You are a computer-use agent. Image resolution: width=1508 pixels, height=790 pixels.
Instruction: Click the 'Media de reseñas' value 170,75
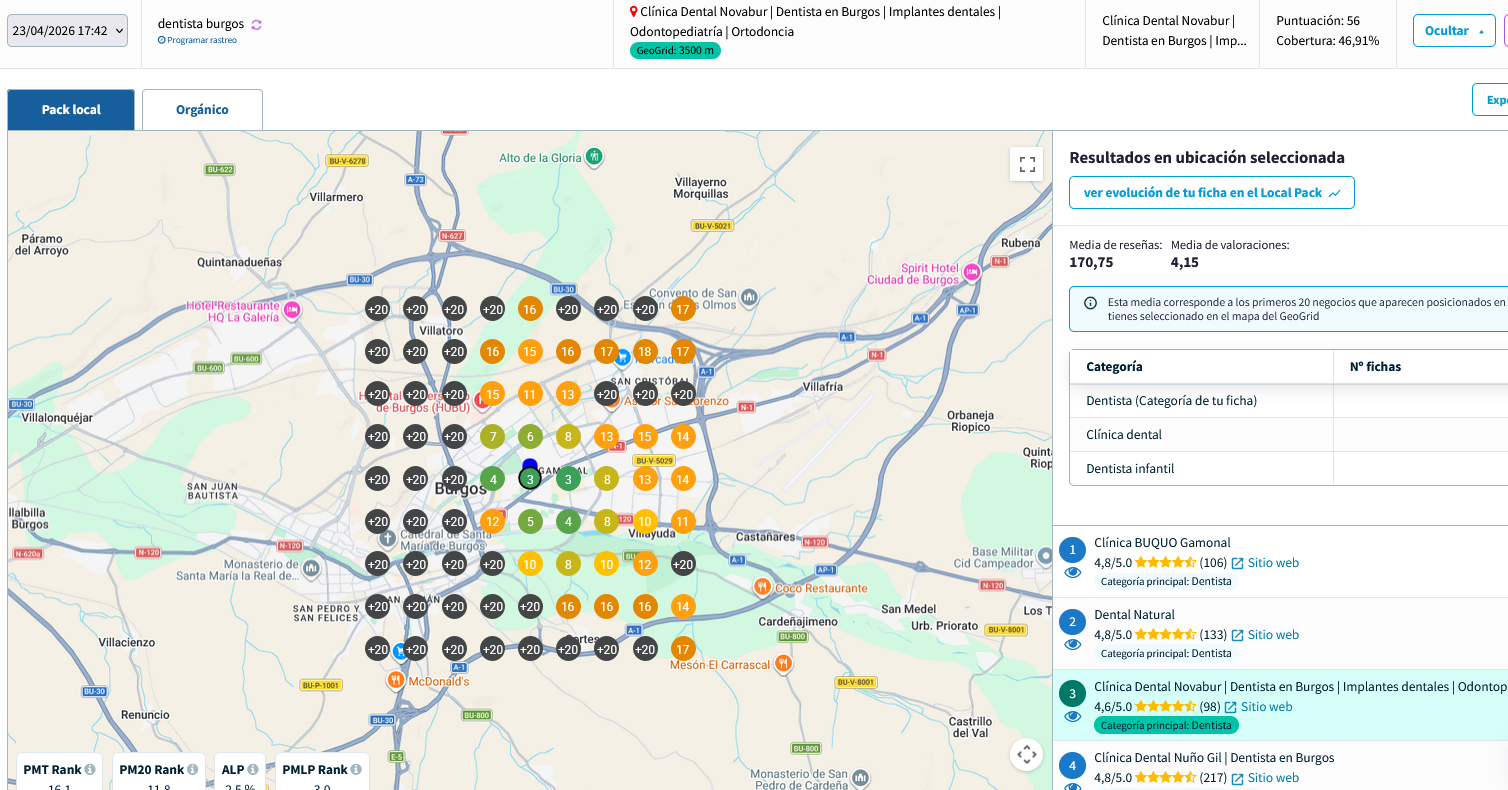(x=1091, y=263)
